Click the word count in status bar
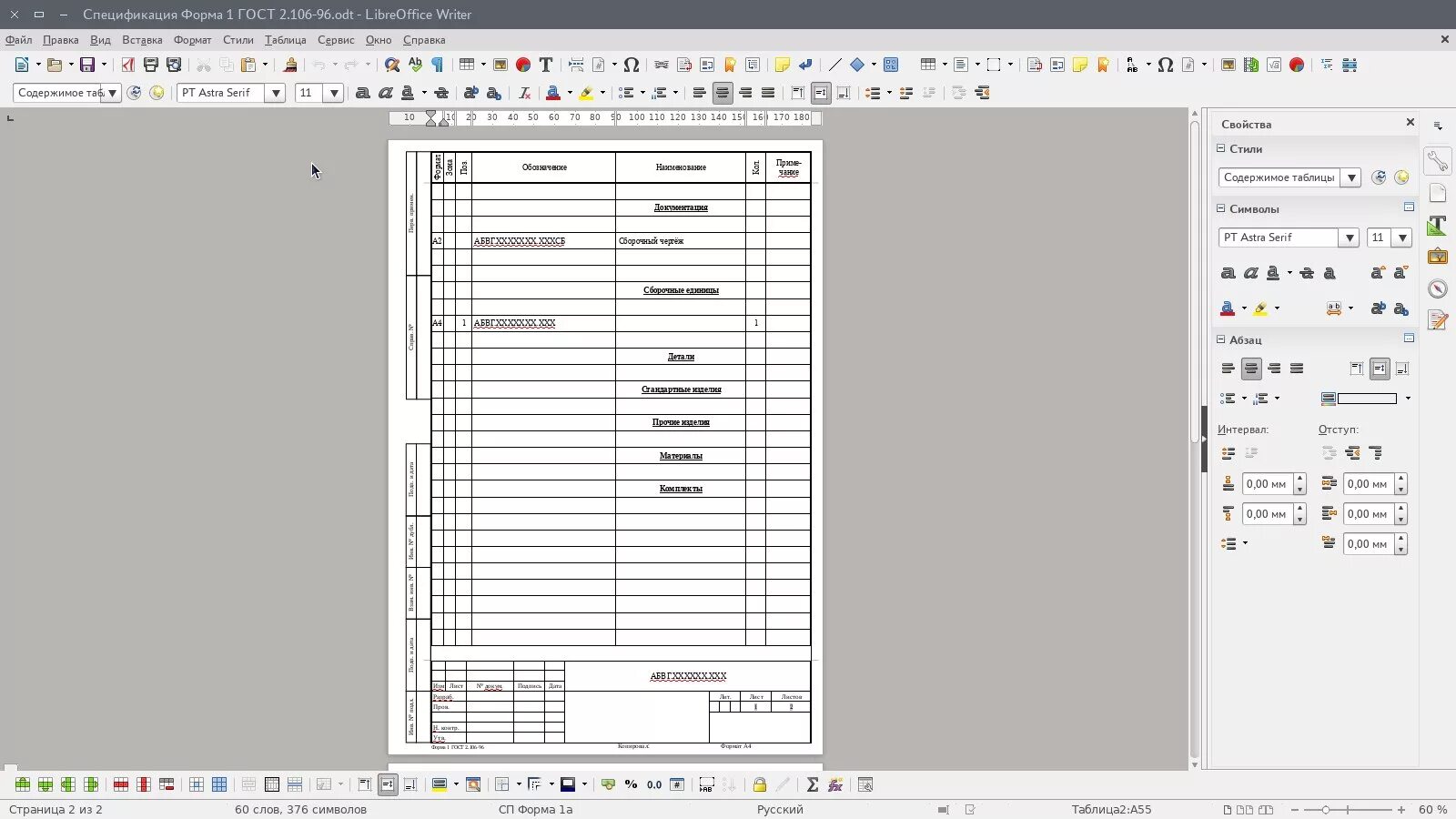1456x819 pixels. coord(300,809)
